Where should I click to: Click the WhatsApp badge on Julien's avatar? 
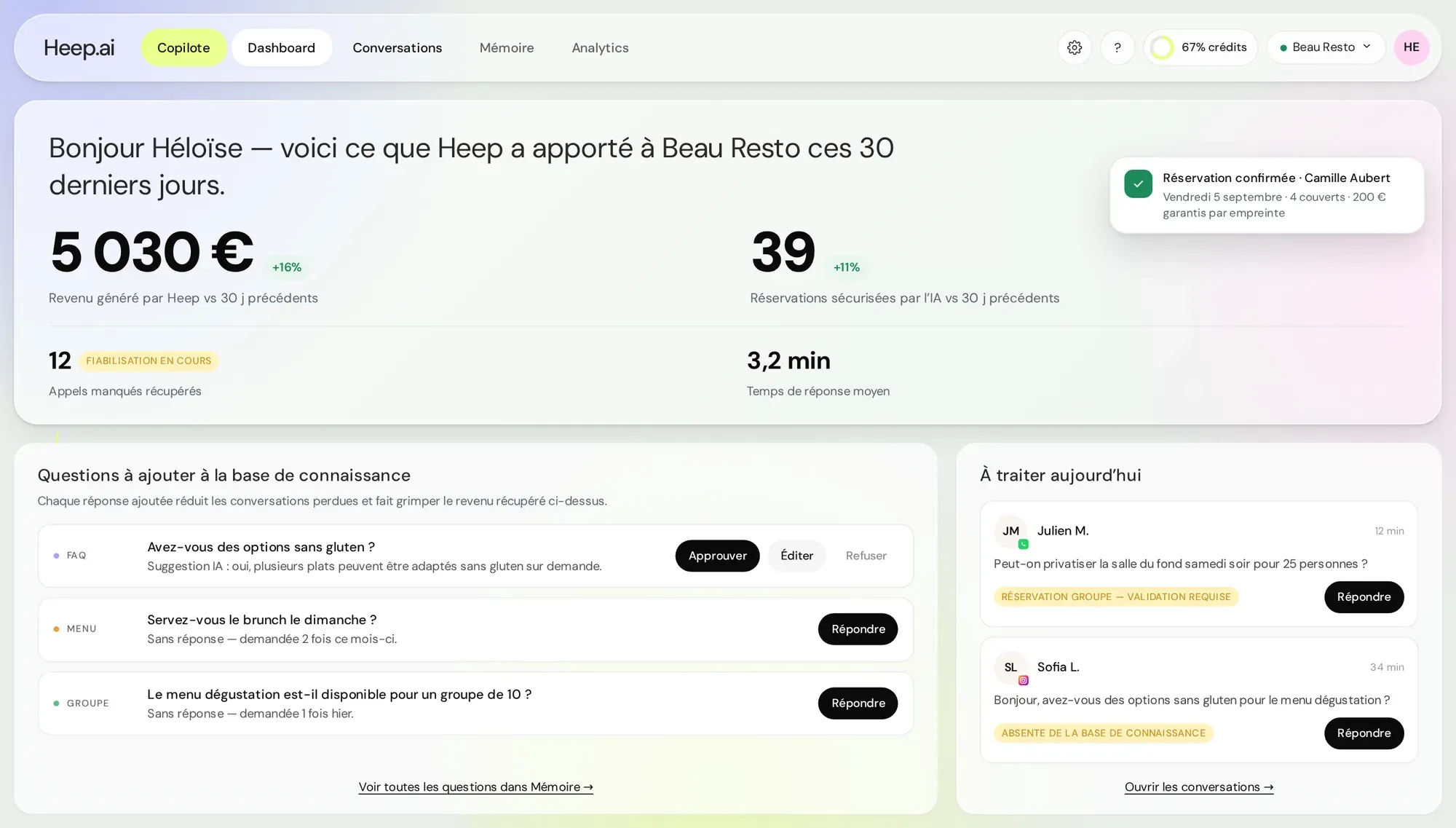point(1024,544)
